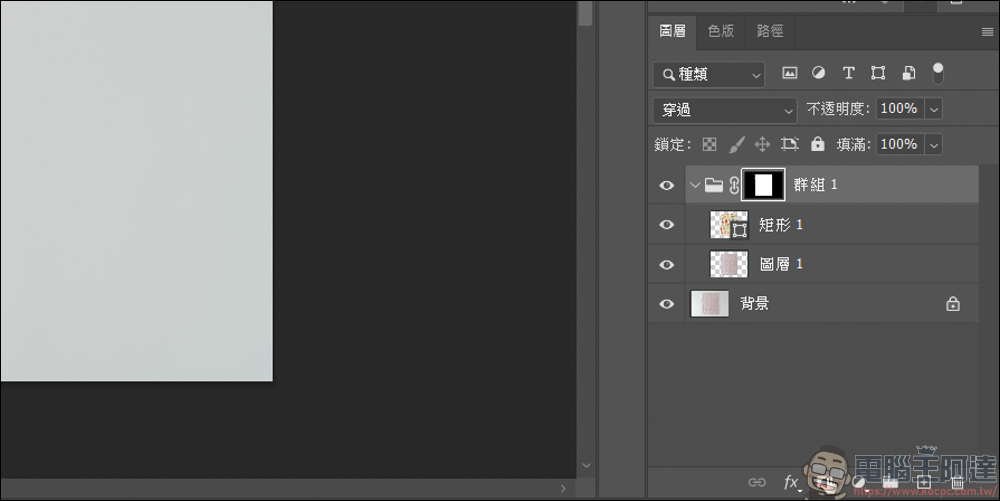Select the layer named 圖層 1
Viewport: 1000px width, 501px height.
[781, 264]
